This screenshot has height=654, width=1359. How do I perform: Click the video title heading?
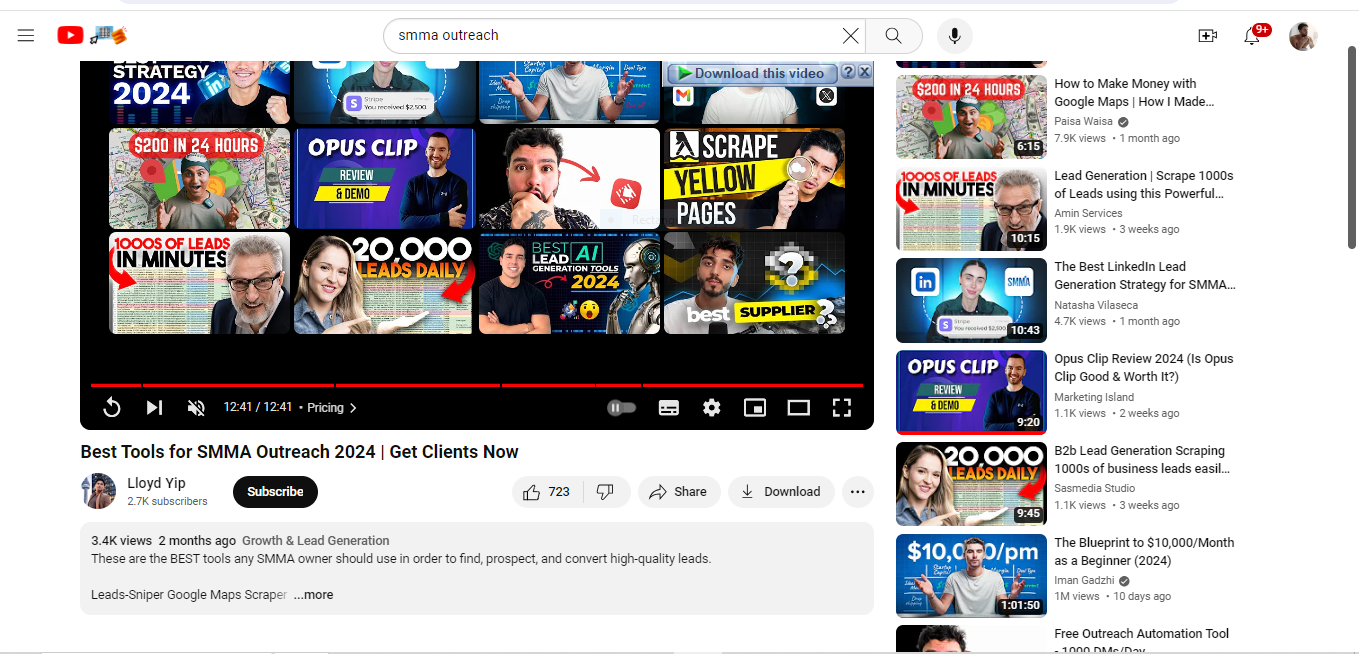299,452
